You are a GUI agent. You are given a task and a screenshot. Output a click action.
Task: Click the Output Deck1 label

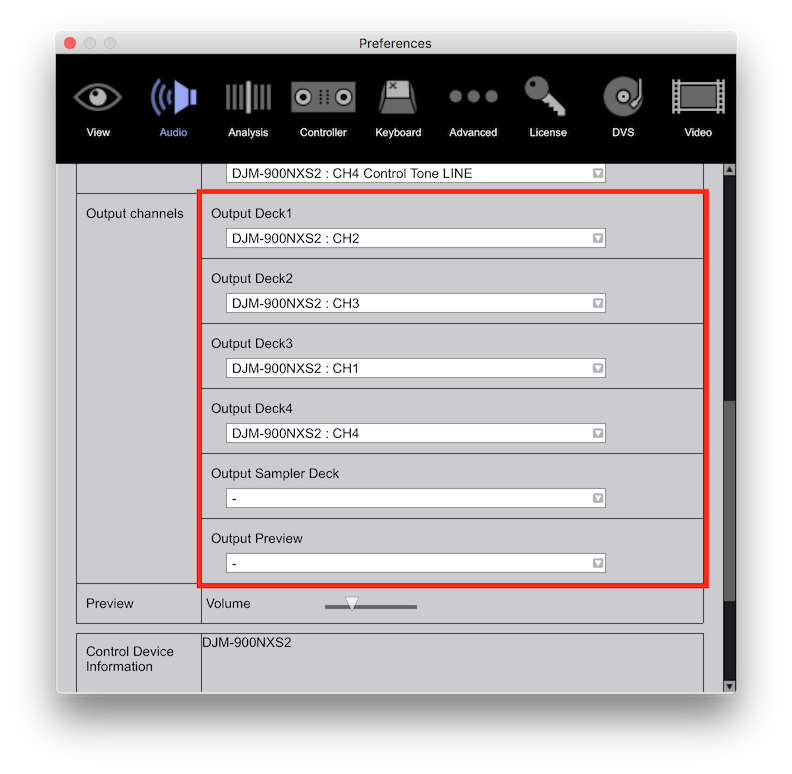[x=252, y=214]
